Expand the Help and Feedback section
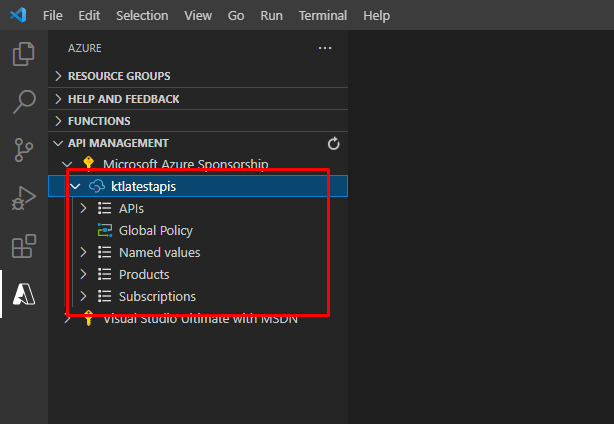614x424 pixels. point(123,99)
